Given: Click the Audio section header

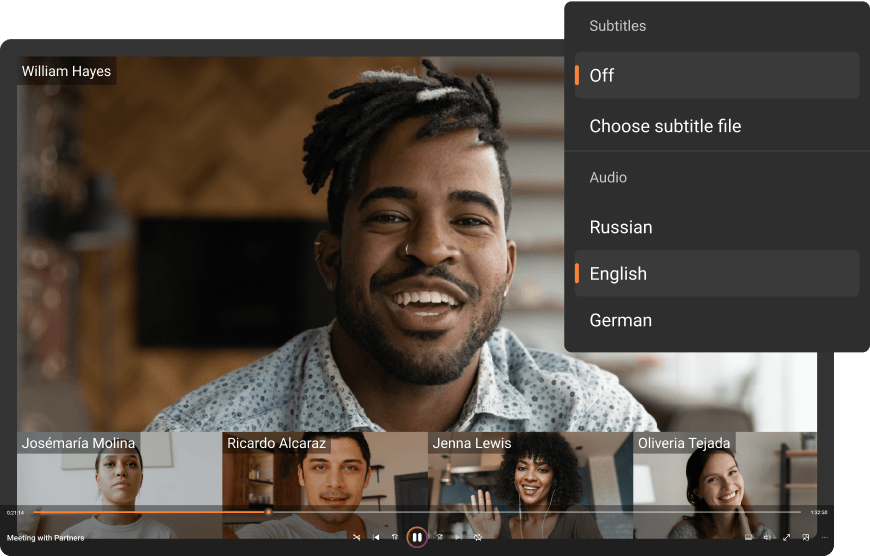Looking at the screenshot, I should coord(608,178).
